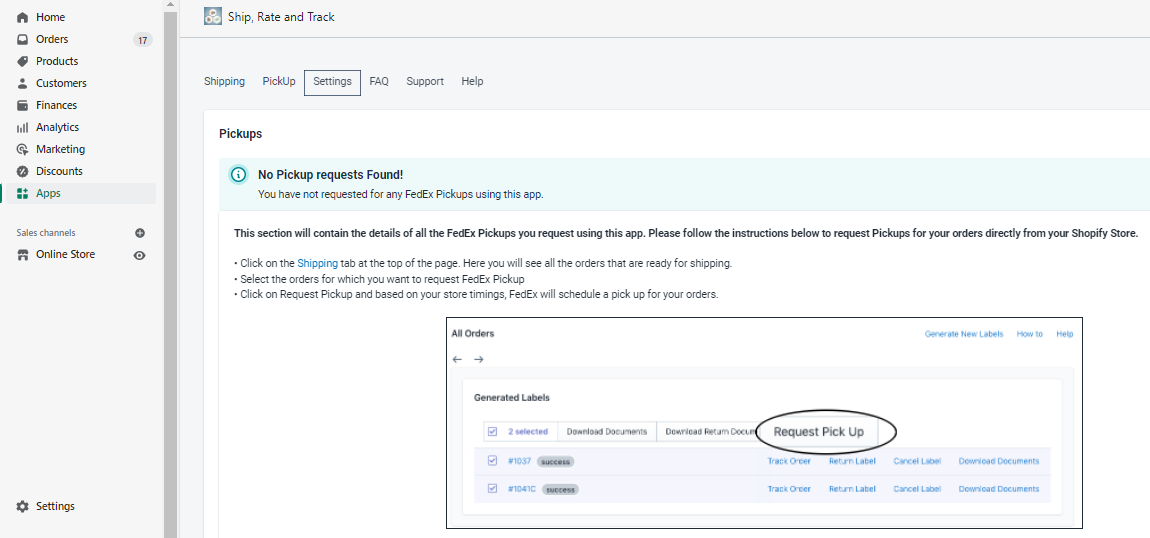The image size is (1150, 538).
Task: Click the Settings gear icon at bottom
Action: (x=22, y=506)
